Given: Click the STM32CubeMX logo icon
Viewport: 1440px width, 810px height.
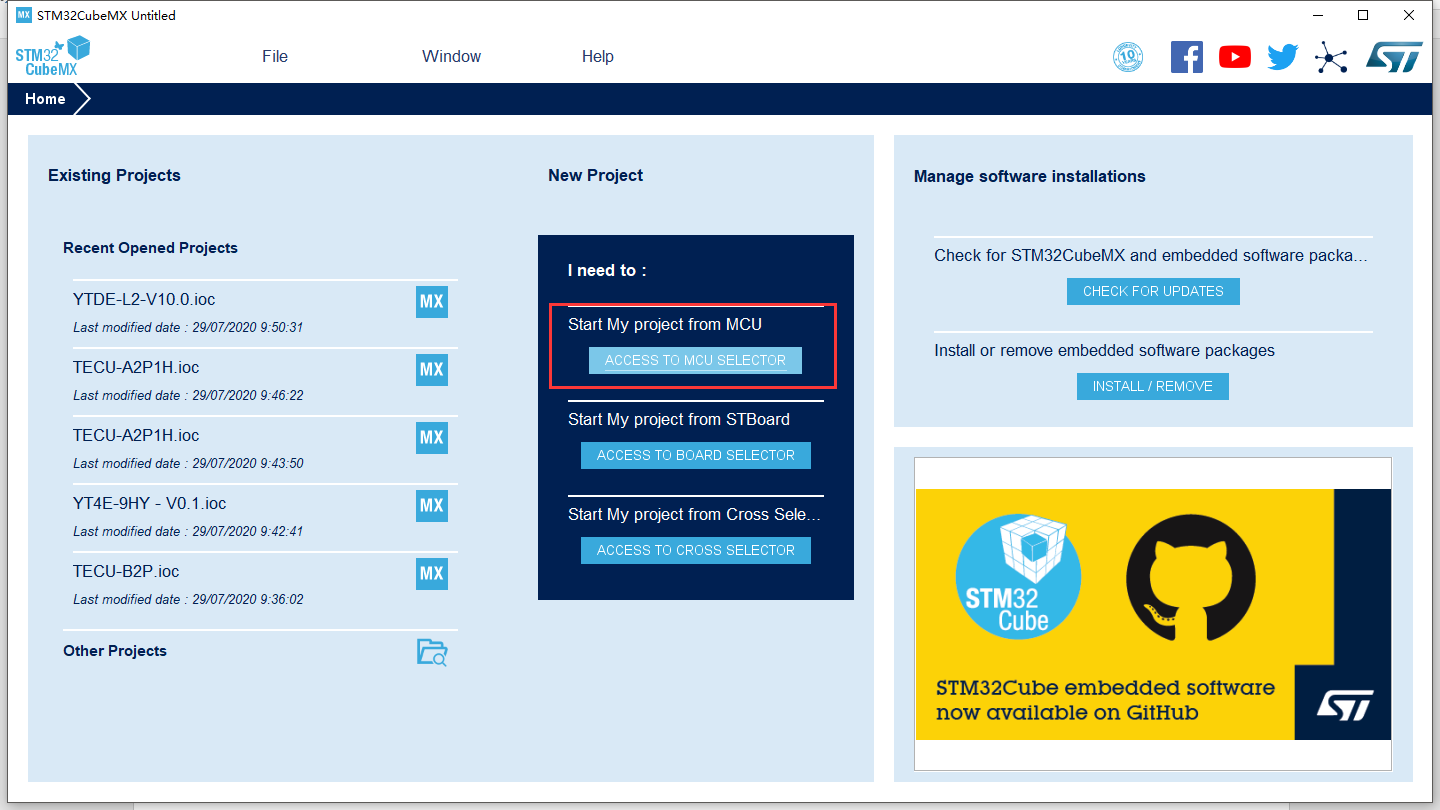Looking at the screenshot, I should pyautogui.click(x=53, y=57).
